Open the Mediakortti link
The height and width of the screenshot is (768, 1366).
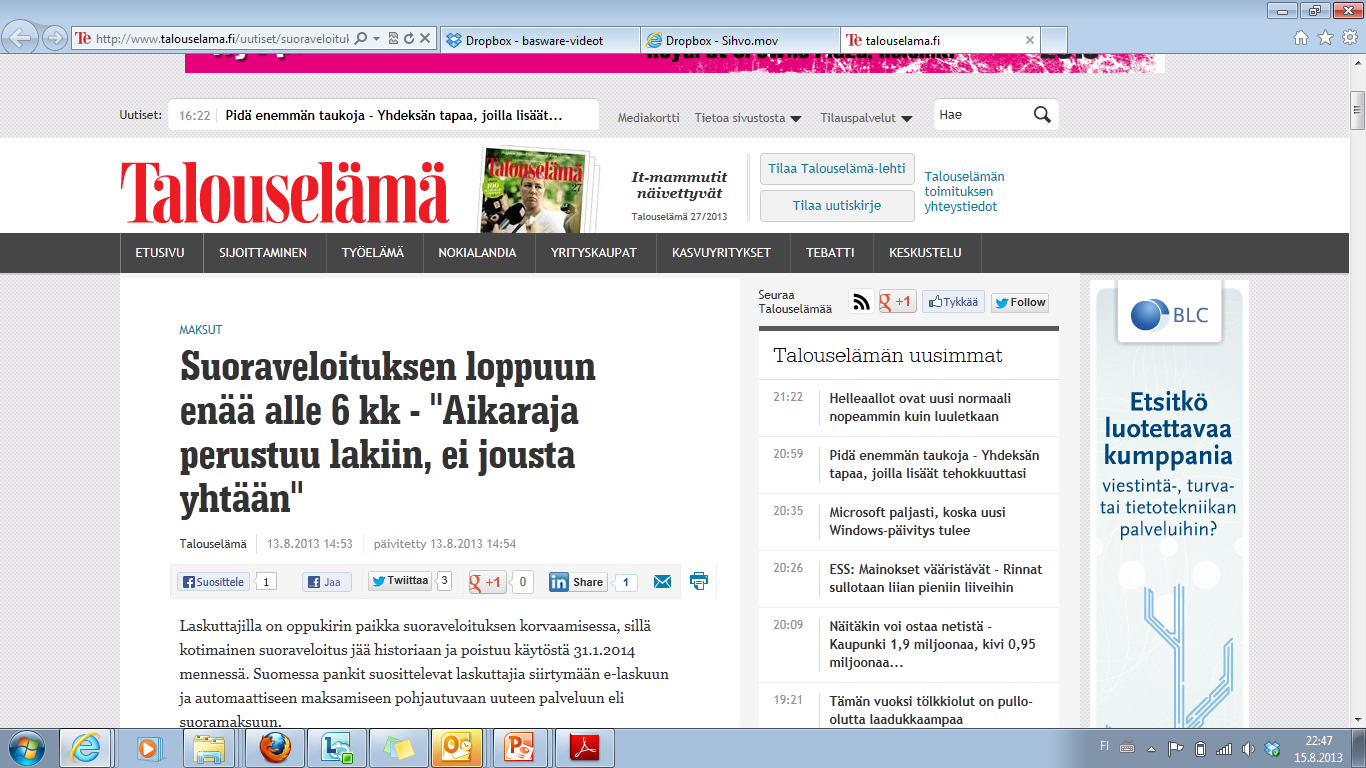coord(648,117)
